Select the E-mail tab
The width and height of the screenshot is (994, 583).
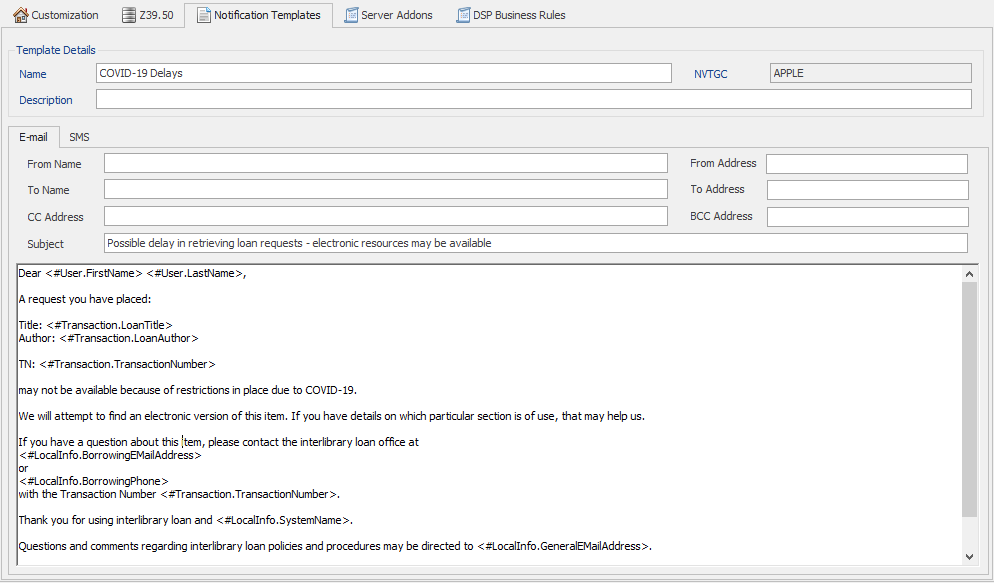click(33, 137)
